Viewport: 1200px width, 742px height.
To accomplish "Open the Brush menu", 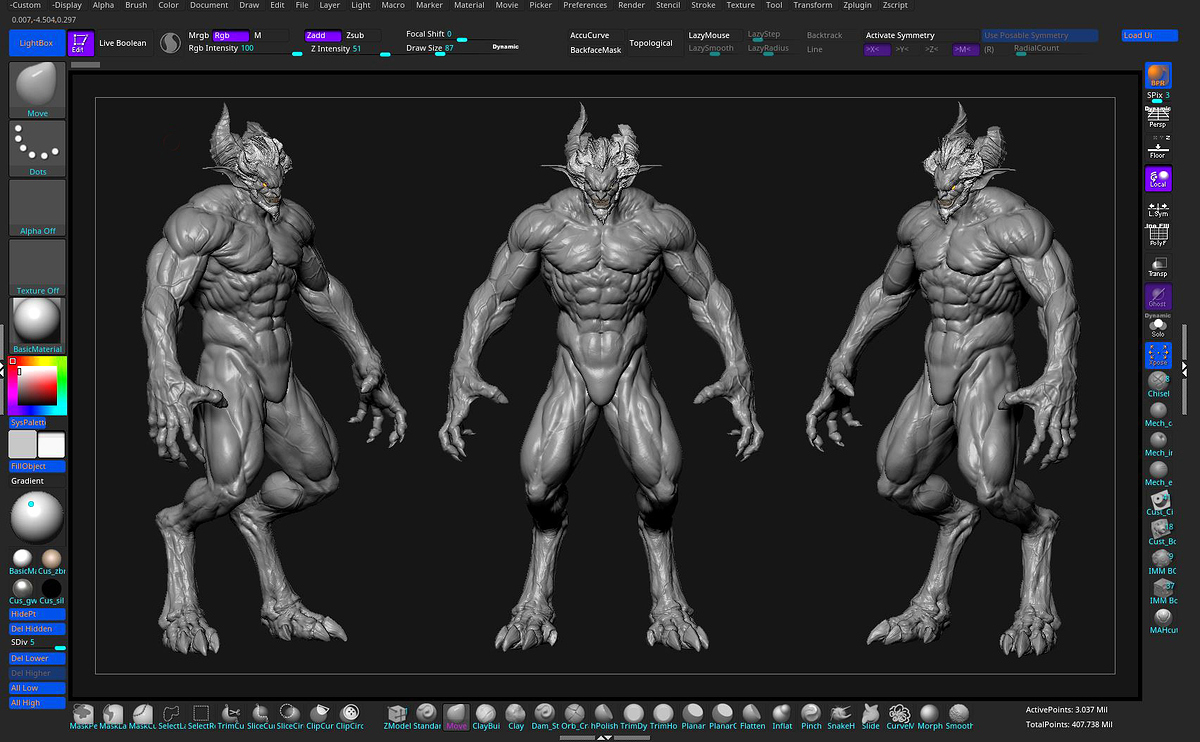I will pos(136,5).
